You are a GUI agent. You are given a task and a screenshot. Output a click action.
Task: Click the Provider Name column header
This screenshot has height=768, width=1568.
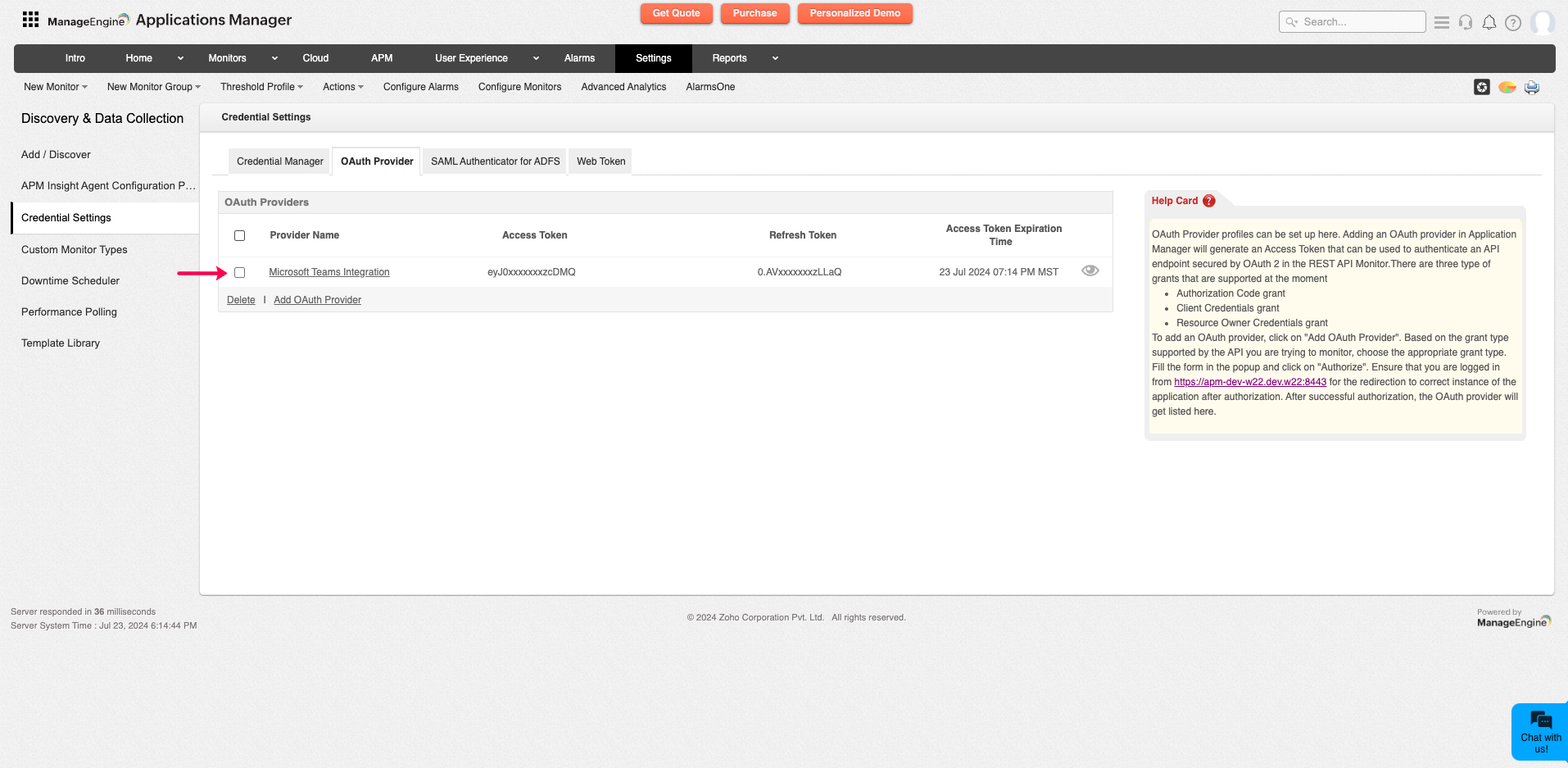point(305,235)
